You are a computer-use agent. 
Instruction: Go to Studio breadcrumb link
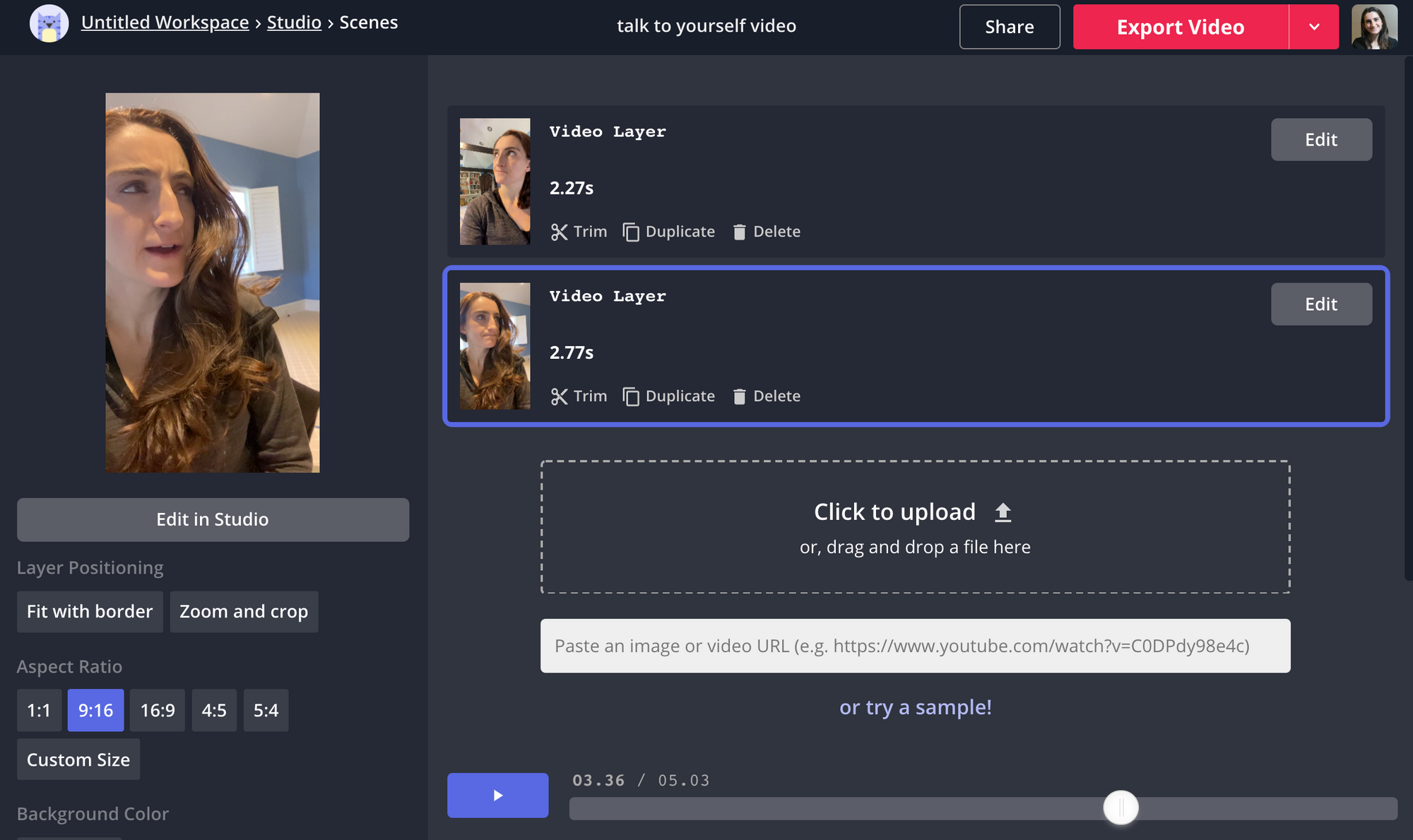(x=294, y=23)
